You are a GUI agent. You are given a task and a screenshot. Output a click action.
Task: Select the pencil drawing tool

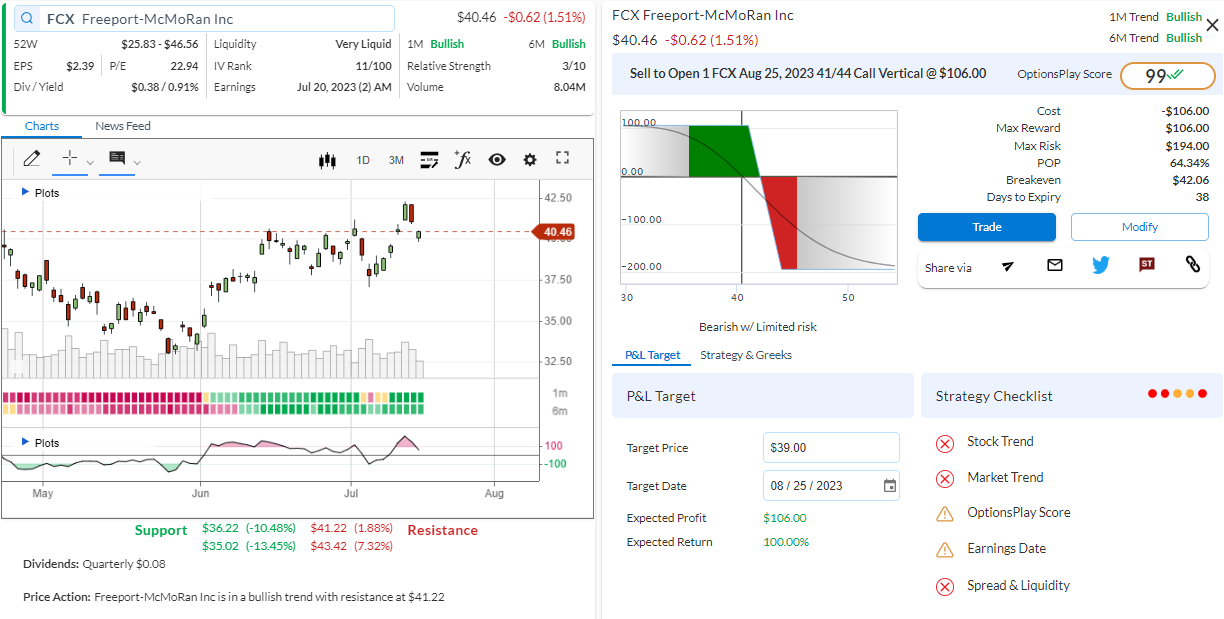tap(32, 159)
